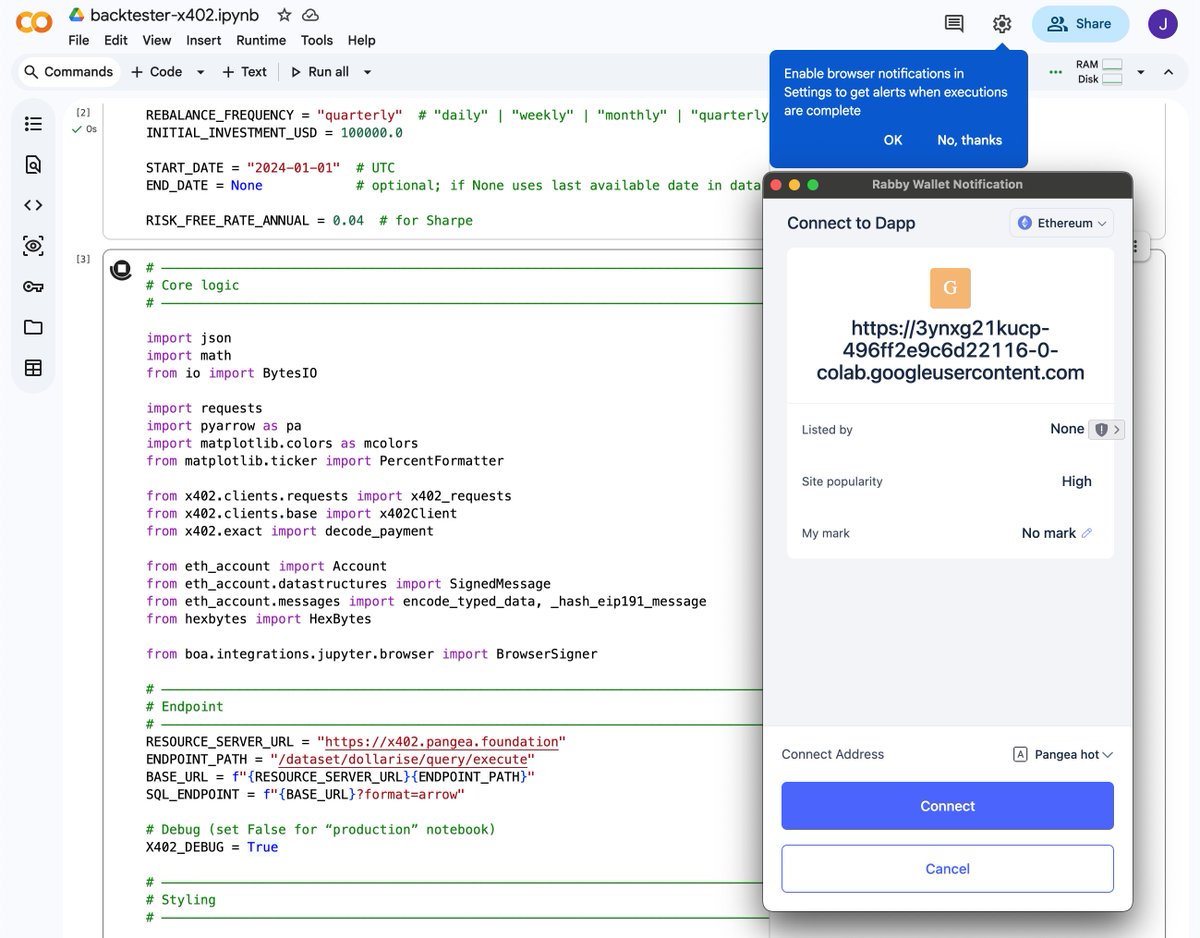The image size is (1200, 938).
Task: Open the Listed by shield details
Action: (x=1106, y=429)
